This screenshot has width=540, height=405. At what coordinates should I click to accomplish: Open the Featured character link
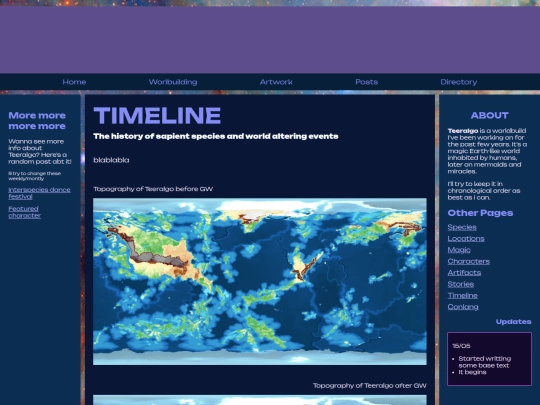pyautogui.click(x=24, y=212)
